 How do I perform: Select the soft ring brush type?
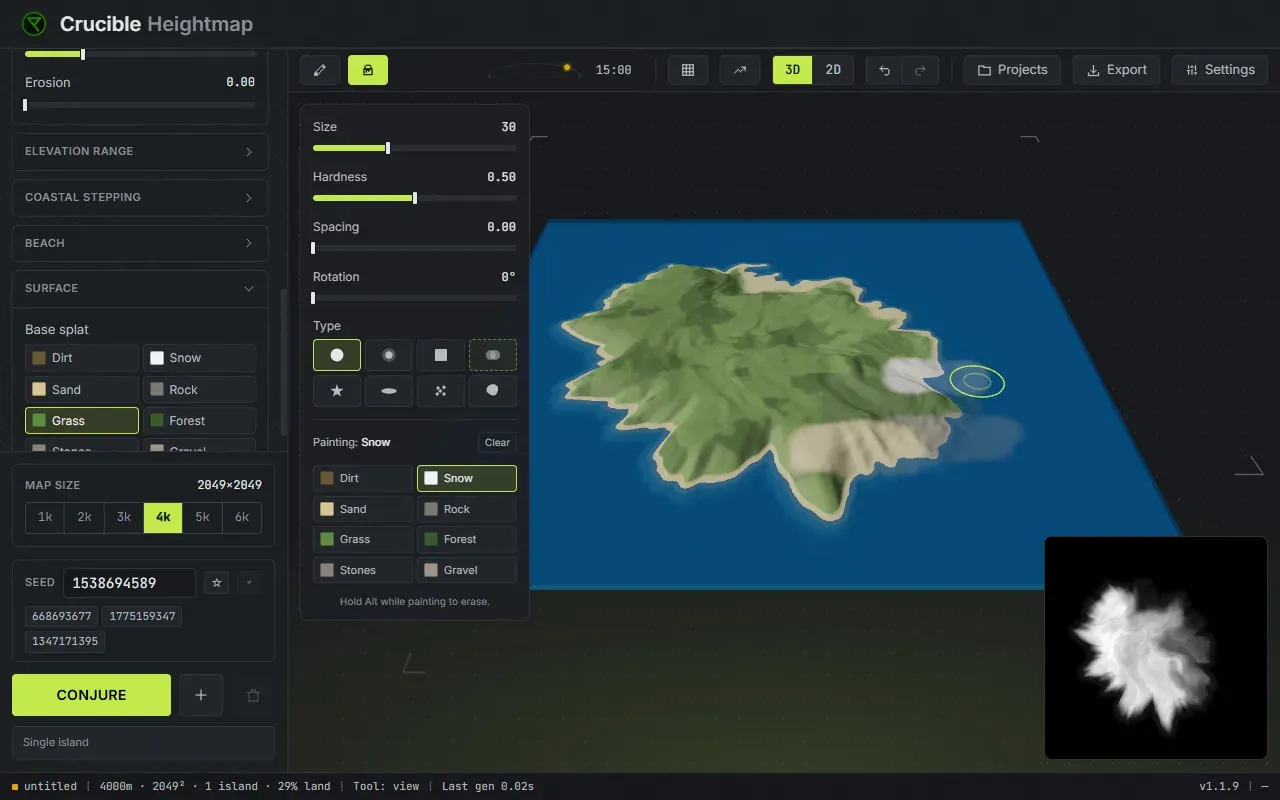389,355
